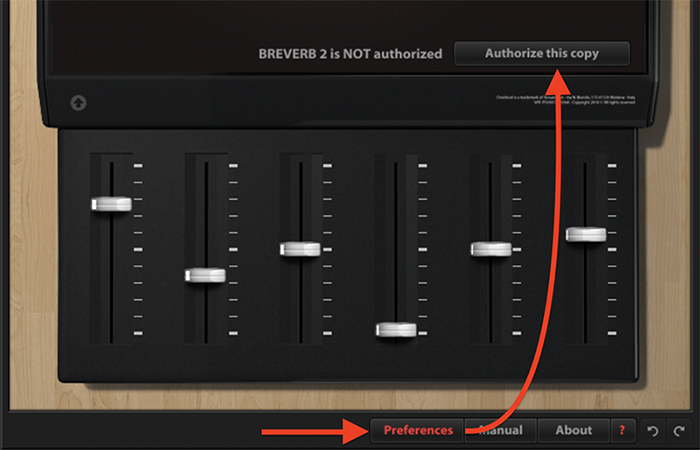
Task: Click the red question mark help icon
Action: (x=622, y=430)
